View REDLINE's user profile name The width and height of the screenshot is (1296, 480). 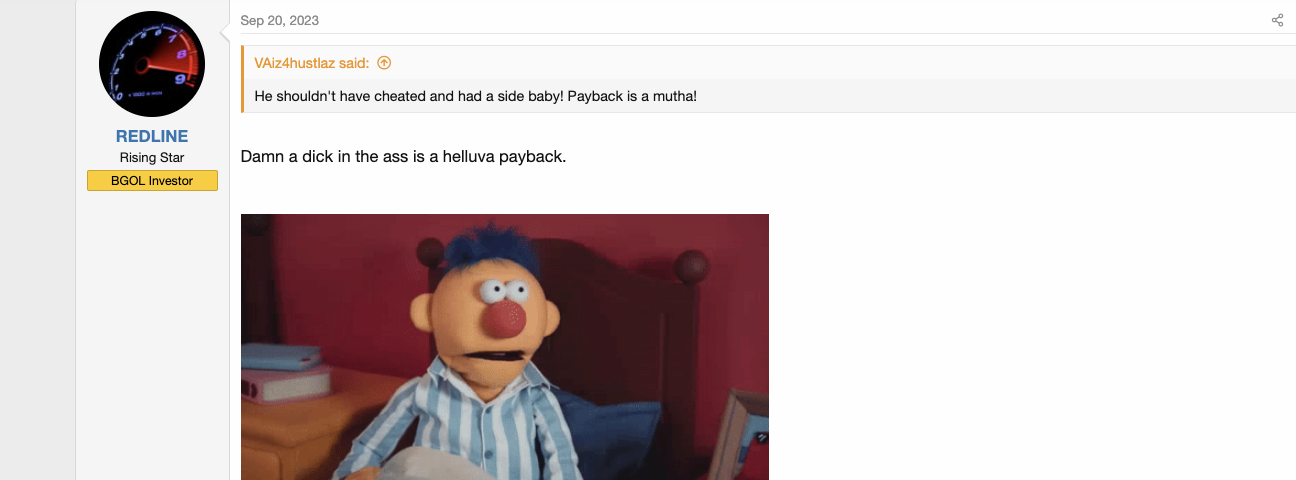pyautogui.click(x=152, y=136)
